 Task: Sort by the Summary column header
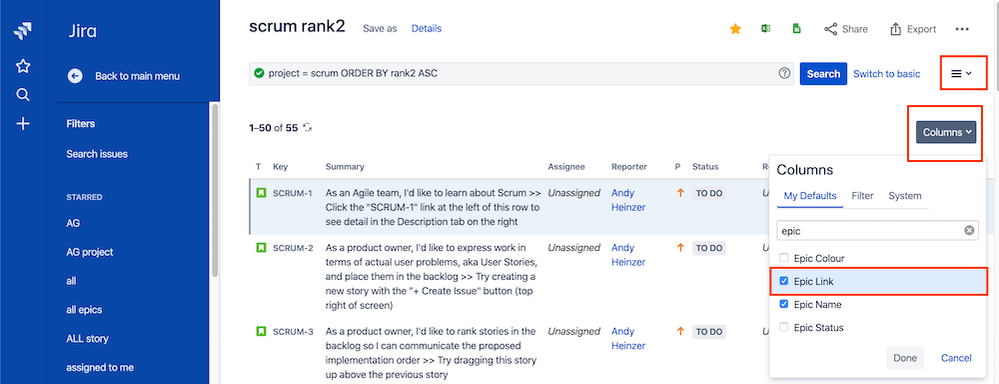pyautogui.click(x=345, y=167)
